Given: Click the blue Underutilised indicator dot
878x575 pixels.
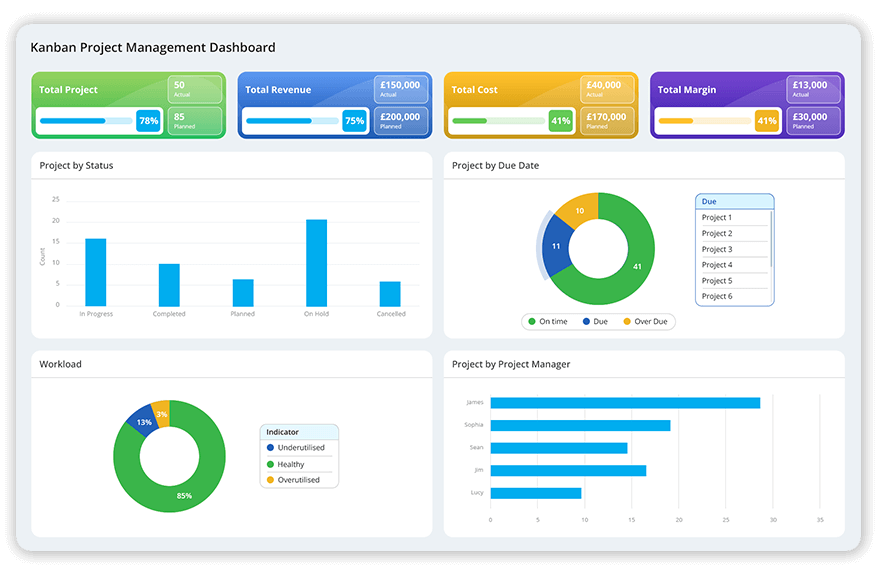Looking at the screenshot, I should click(270, 448).
